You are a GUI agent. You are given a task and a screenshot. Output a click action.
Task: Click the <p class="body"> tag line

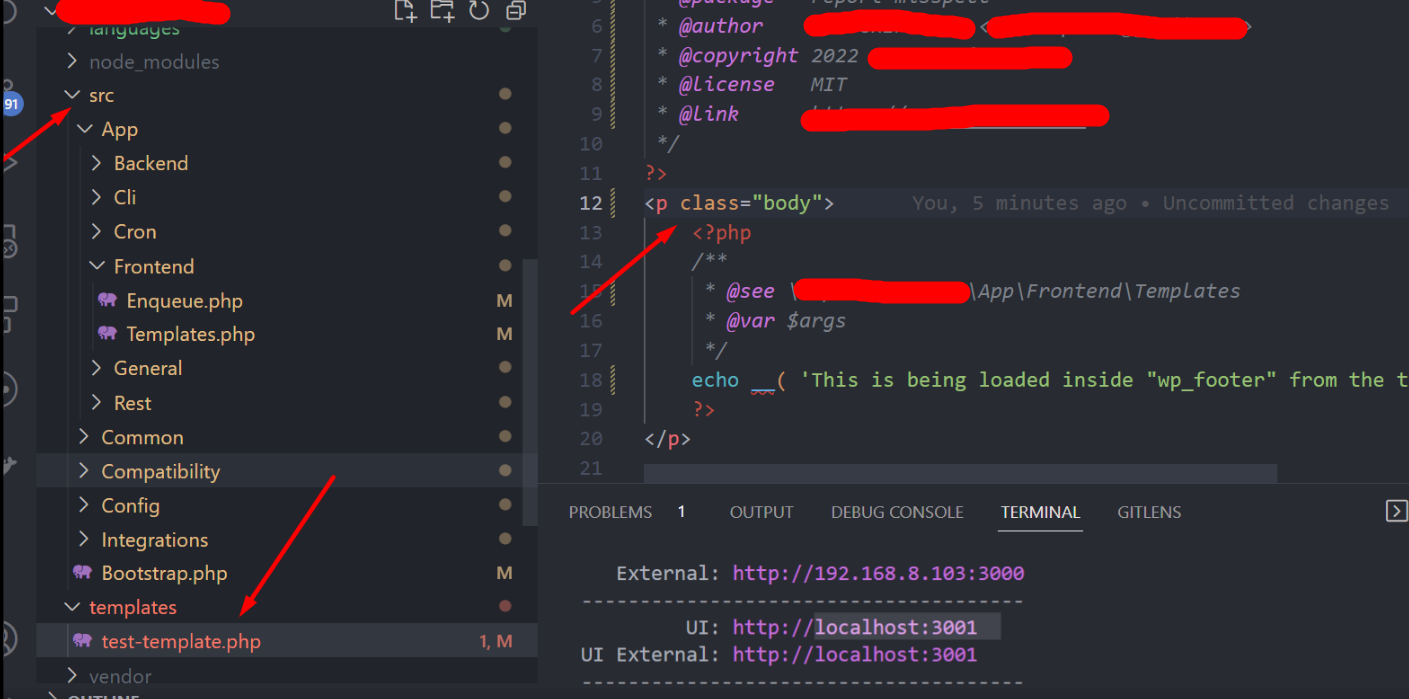[x=740, y=203]
